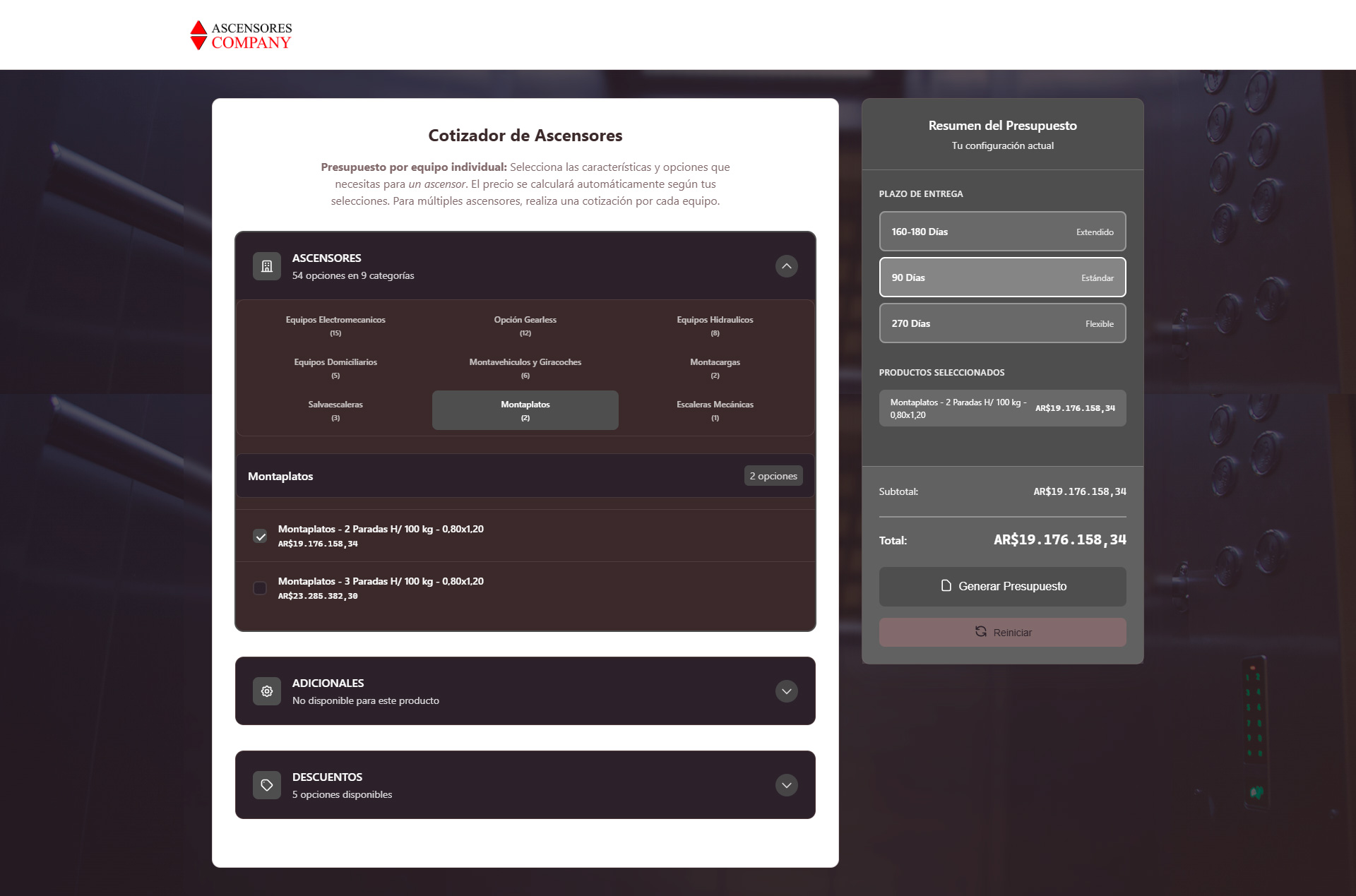Click the document icon in Generar Presupuesto
The image size is (1356, 896).
coord(946,586)
